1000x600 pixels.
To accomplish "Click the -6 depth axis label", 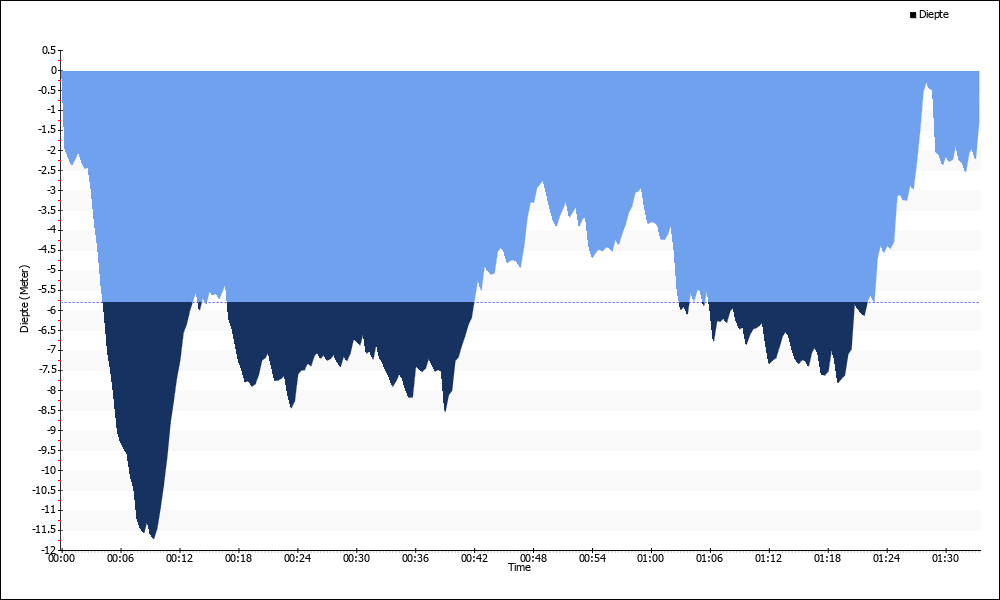I will click(51, 310).
